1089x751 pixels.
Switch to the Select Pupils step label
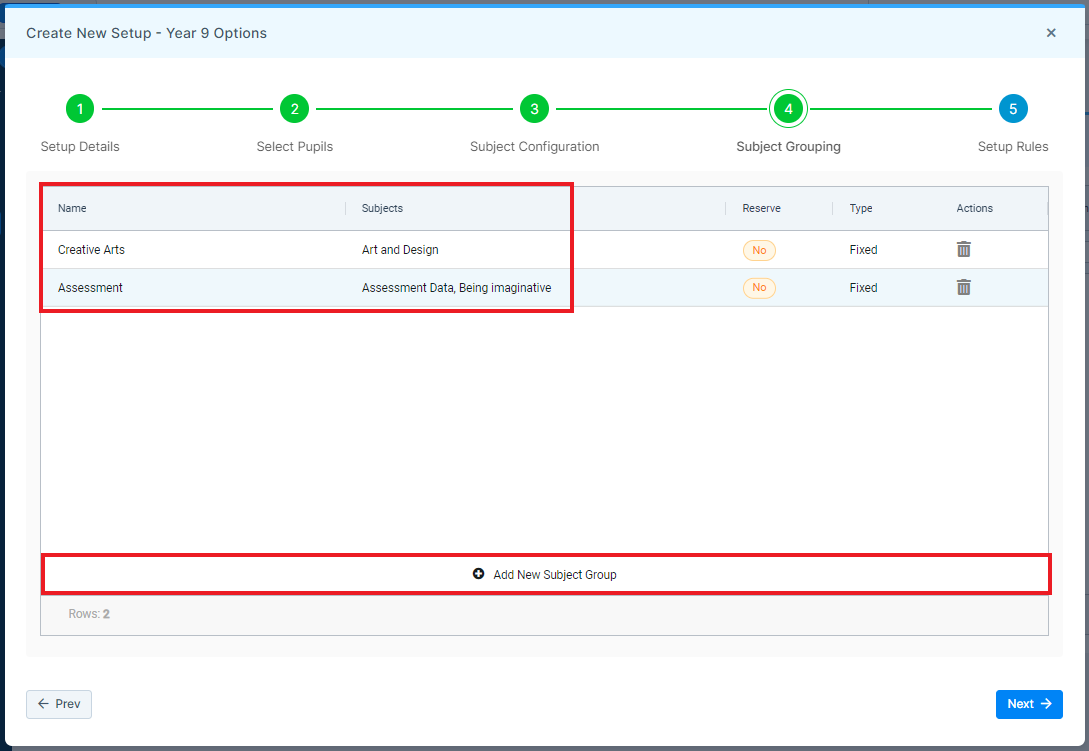[x=294, y=146]
